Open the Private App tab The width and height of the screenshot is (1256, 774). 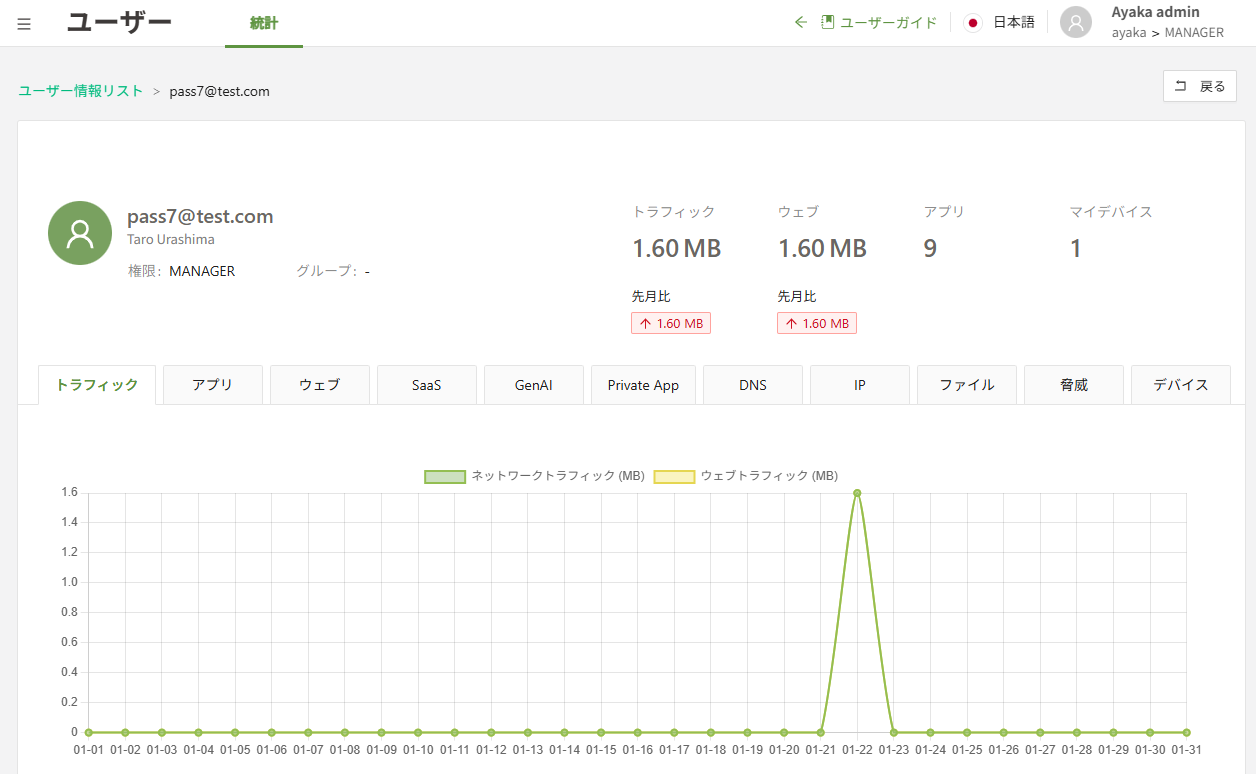(643, 385)
